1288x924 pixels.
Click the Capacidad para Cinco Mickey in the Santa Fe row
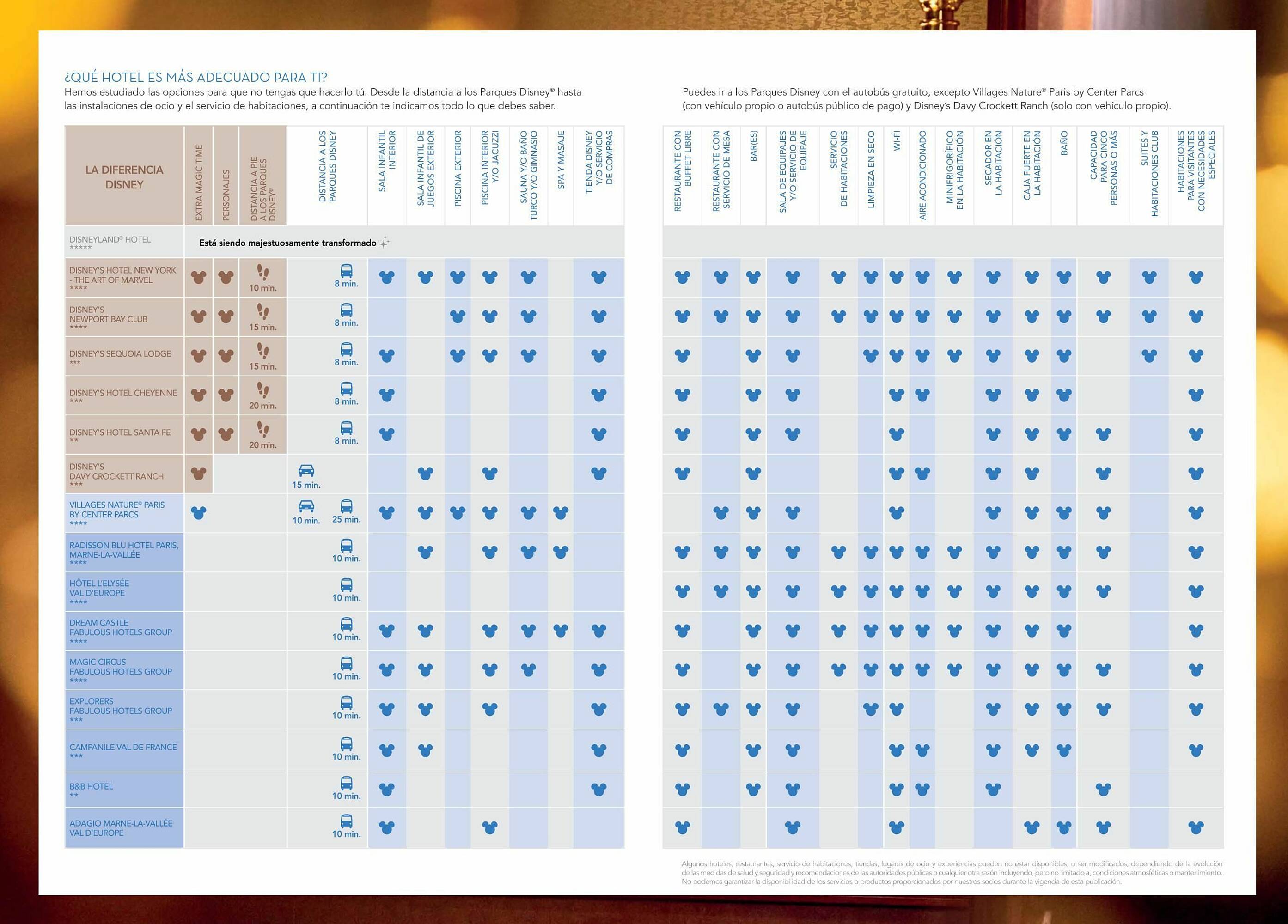pyautogui.click(x=1104, y=434)
